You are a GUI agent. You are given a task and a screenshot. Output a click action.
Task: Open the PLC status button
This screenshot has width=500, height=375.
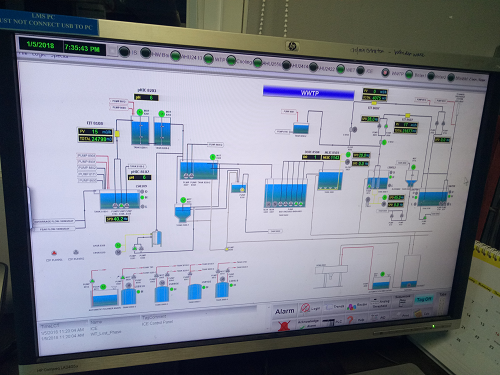(332, 322)
